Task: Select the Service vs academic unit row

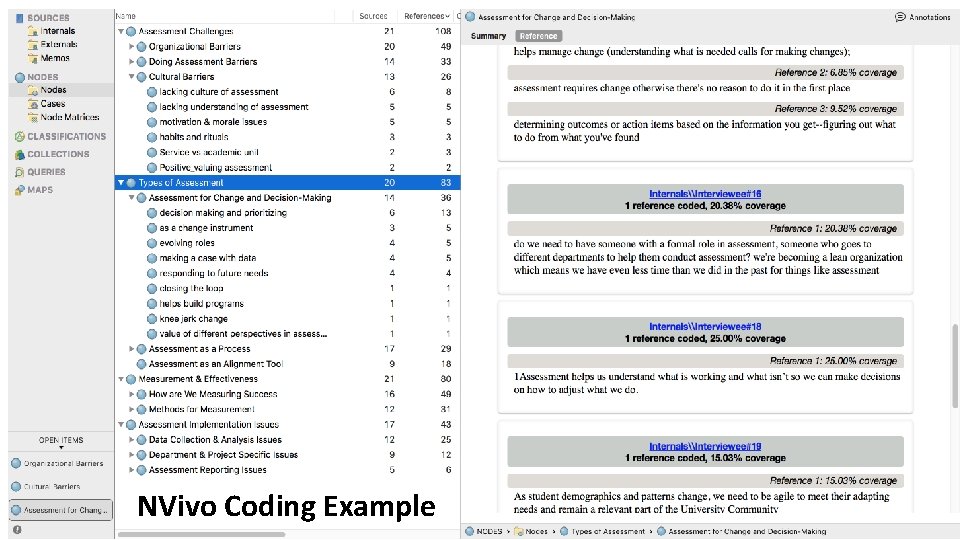Action: (x=287, y=152)
